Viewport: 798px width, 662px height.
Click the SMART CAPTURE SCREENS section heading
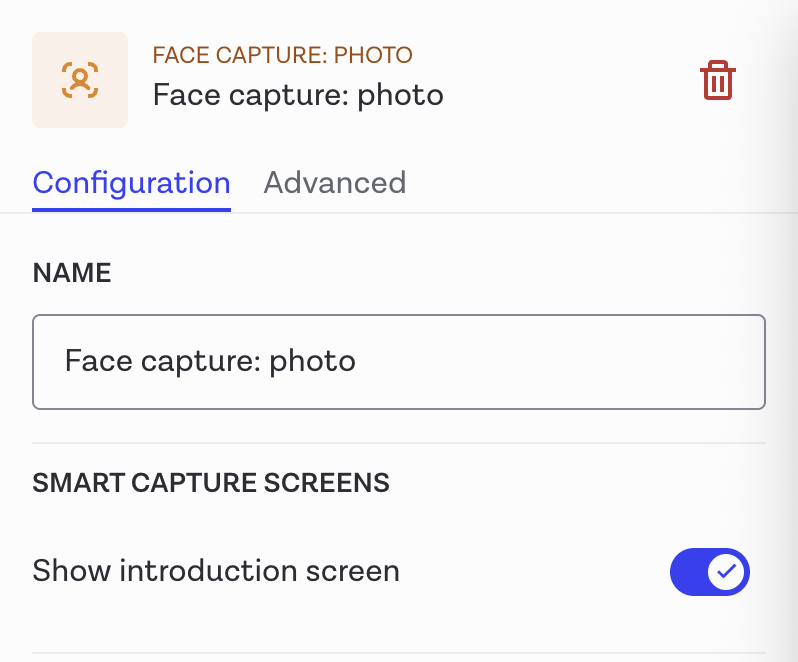(211, 483)
